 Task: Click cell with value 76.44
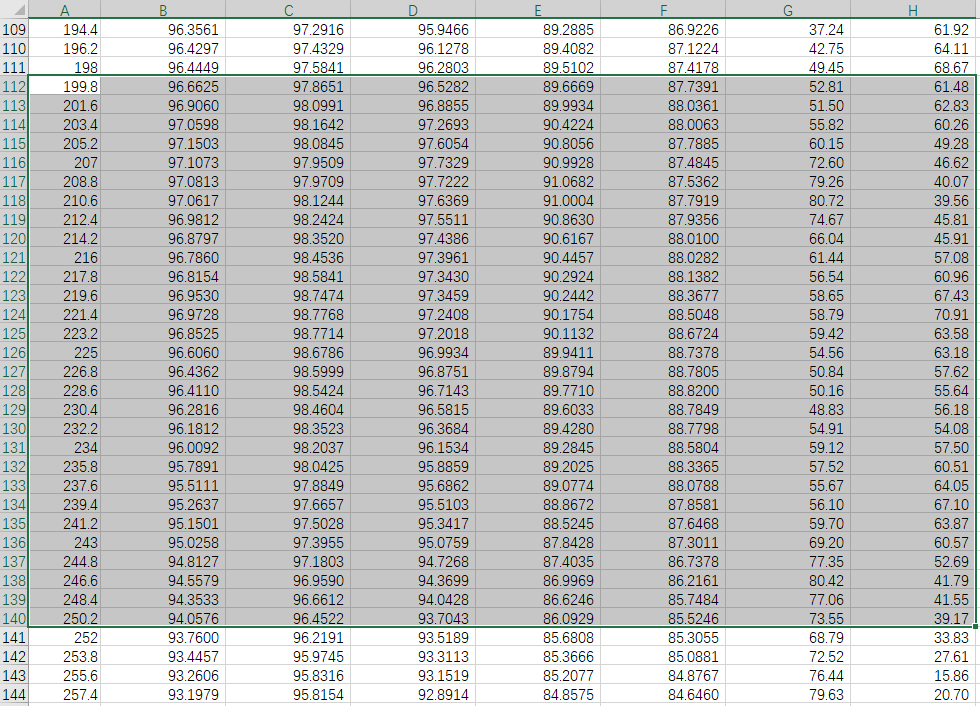click(x=788, y=675)
